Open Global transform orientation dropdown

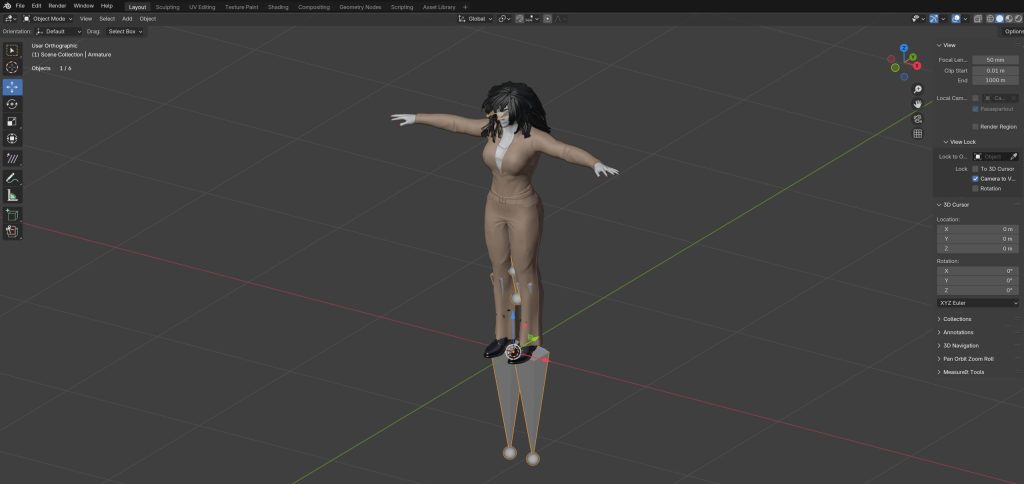(476, 19)
